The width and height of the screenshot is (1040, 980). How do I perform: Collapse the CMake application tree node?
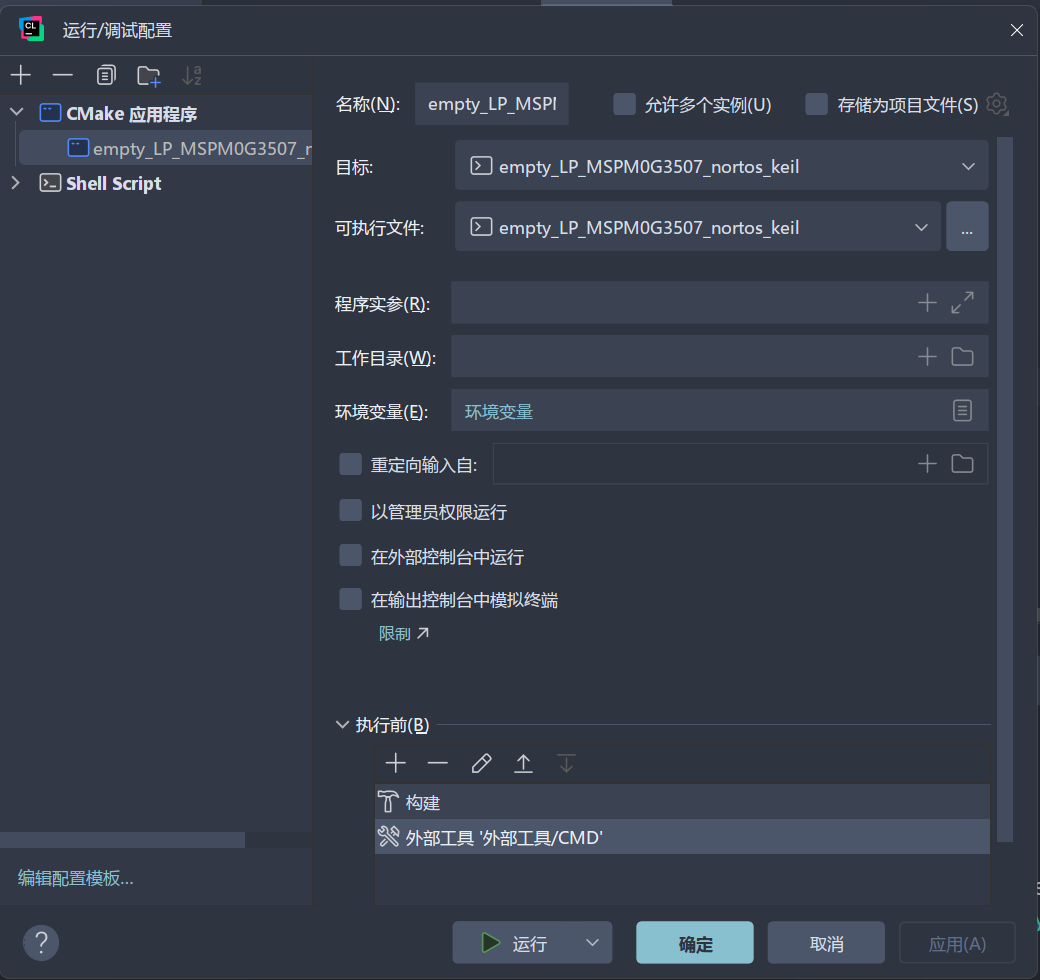click(17, 113)
